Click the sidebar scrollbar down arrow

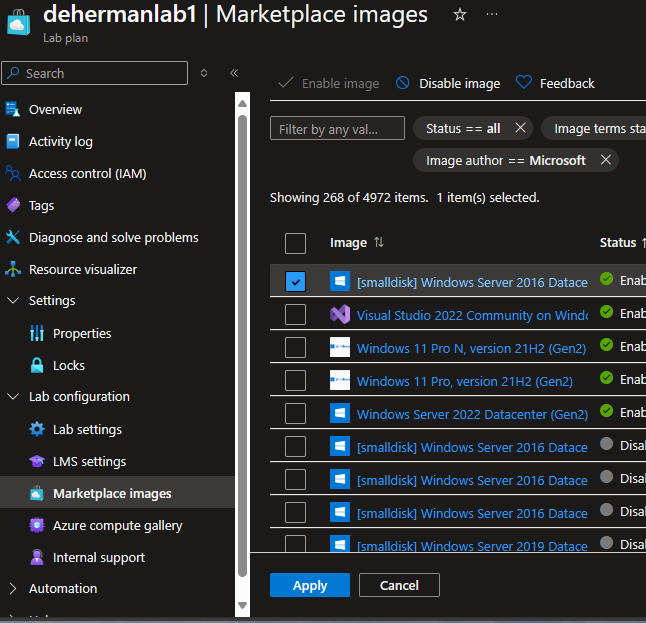pyautogui.click(x=242, y=605)
